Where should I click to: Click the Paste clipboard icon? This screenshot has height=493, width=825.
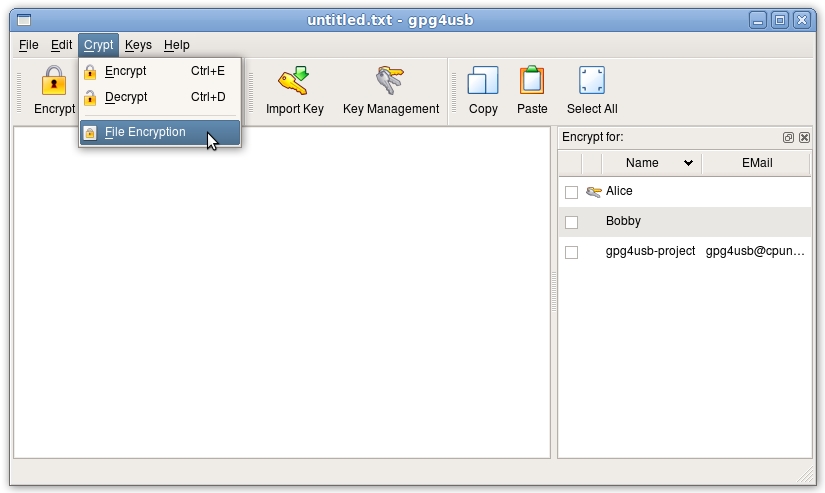coord(532,81)
